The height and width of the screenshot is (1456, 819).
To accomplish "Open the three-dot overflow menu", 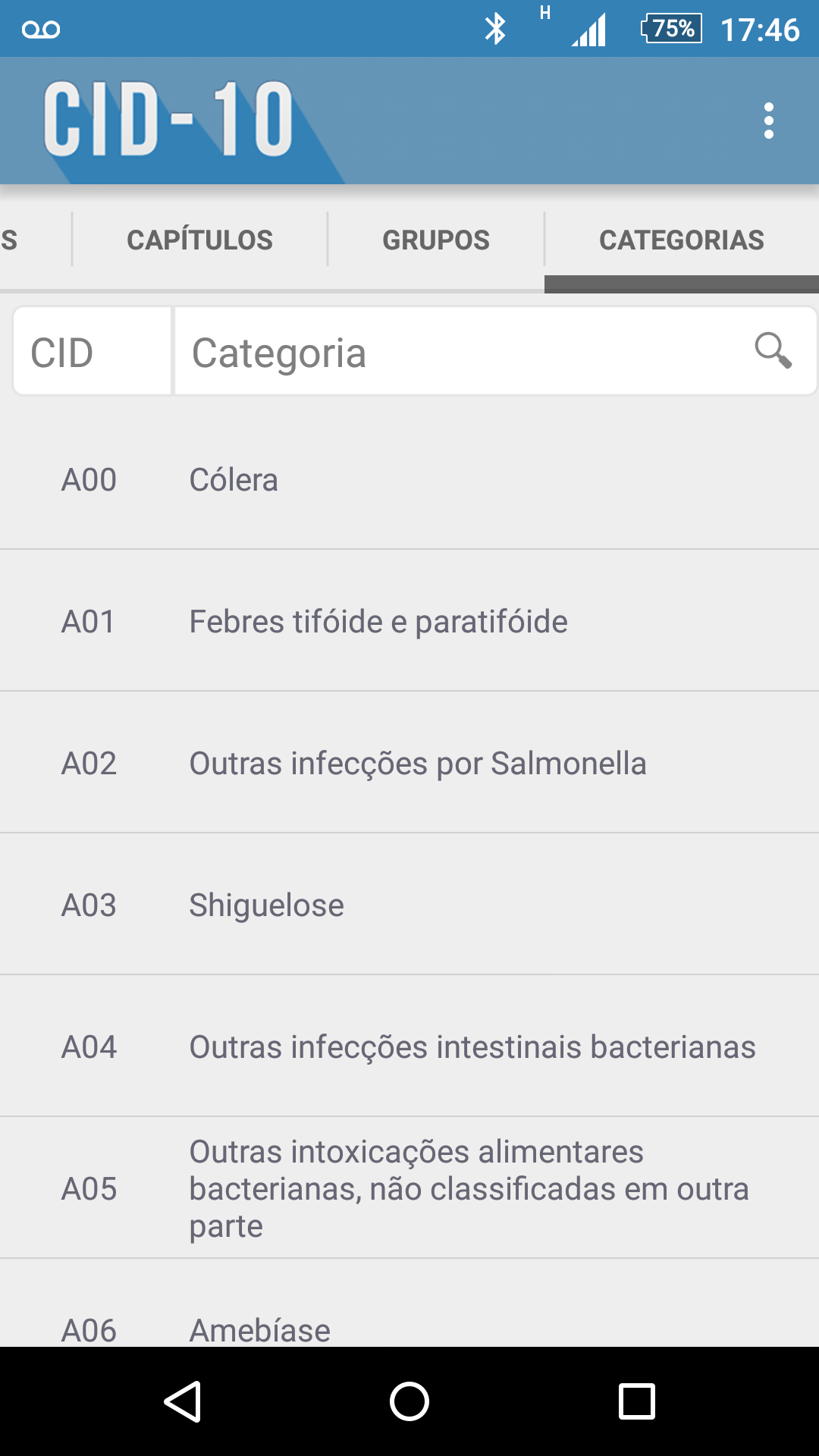I will pos(768,121).
